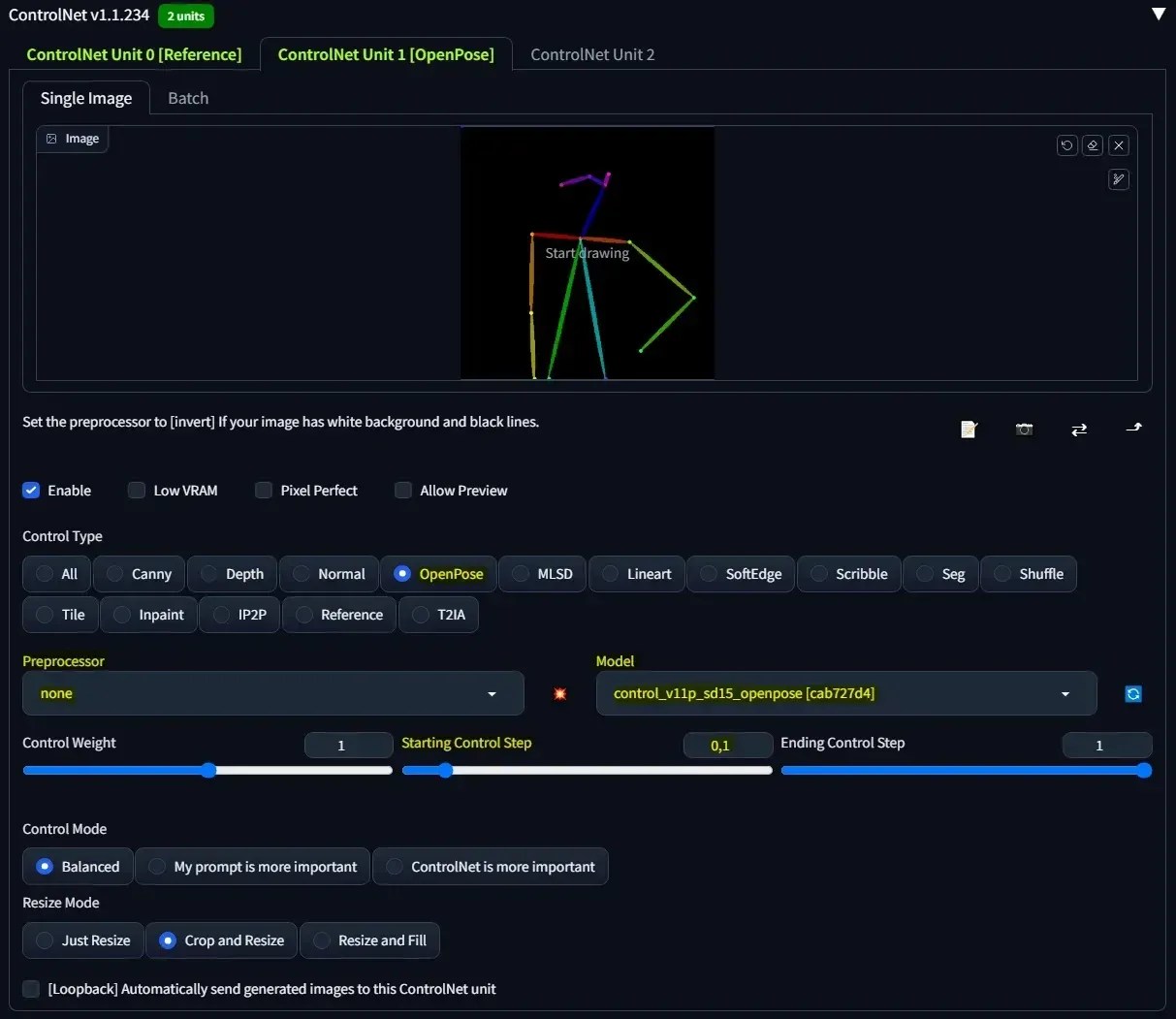Click the green 2 units badge
The height and width of the screenshot is (1019, 1176).
point(186,16)
